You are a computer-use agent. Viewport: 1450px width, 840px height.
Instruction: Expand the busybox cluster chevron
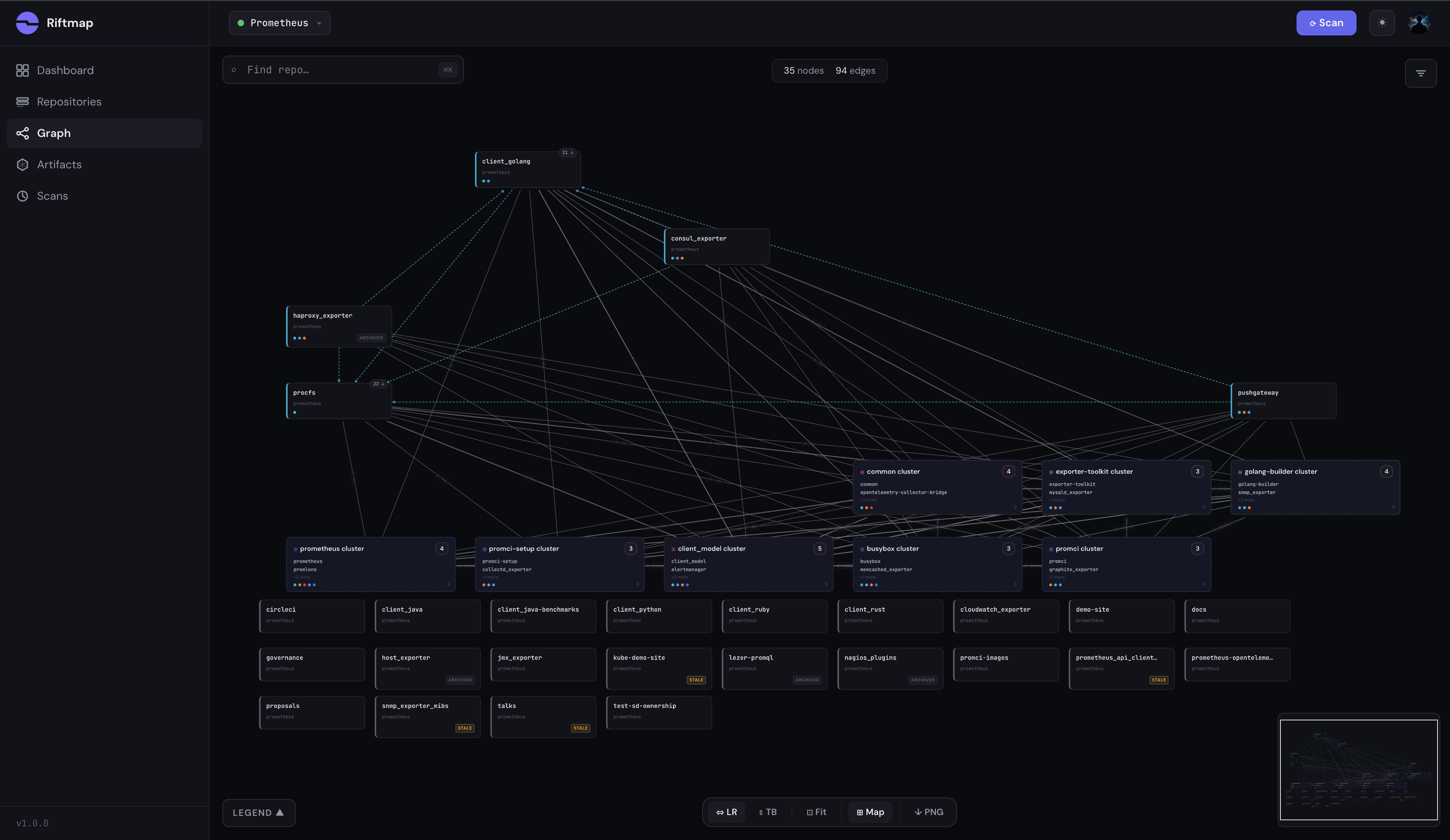1015,584
